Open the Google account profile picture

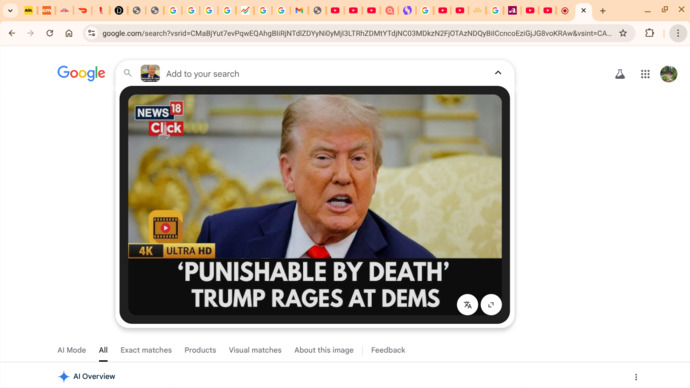pyautogui.click(x=668, y=74)
